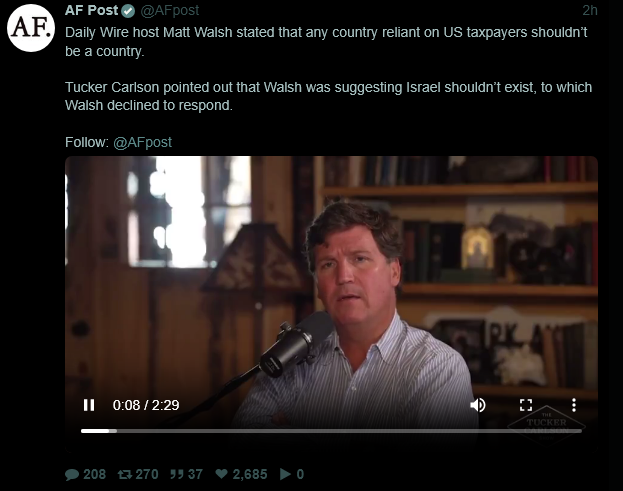The image size is (623, 491).
Task: Seek on the video progress bar
Action: (331, 431)
